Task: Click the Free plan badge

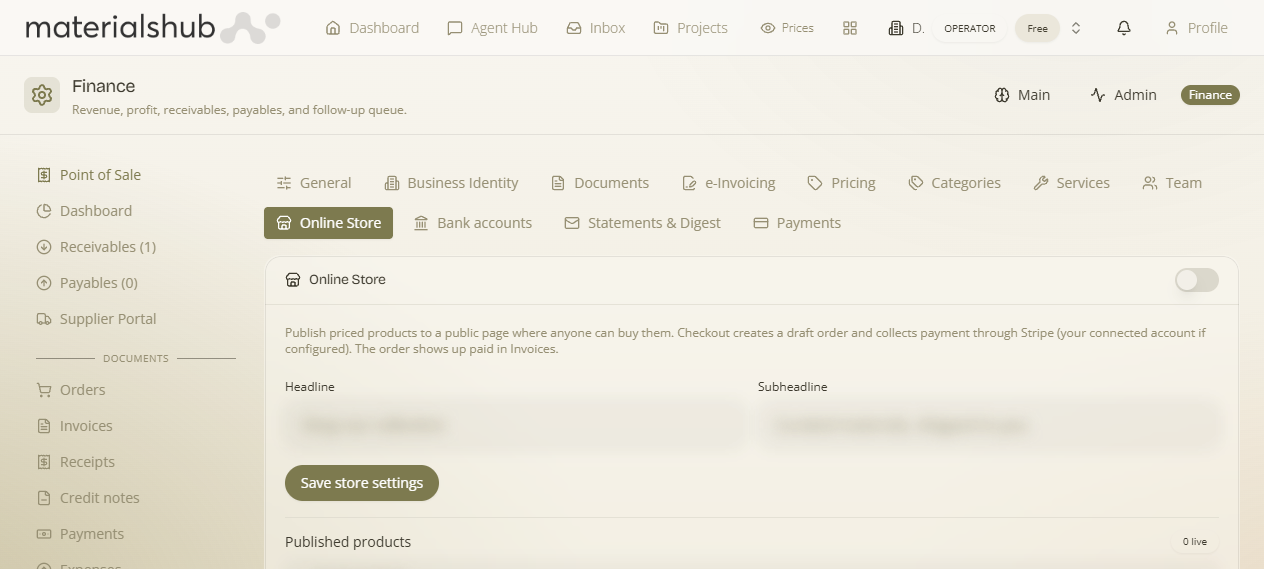Action: (x=1038, y=28)
